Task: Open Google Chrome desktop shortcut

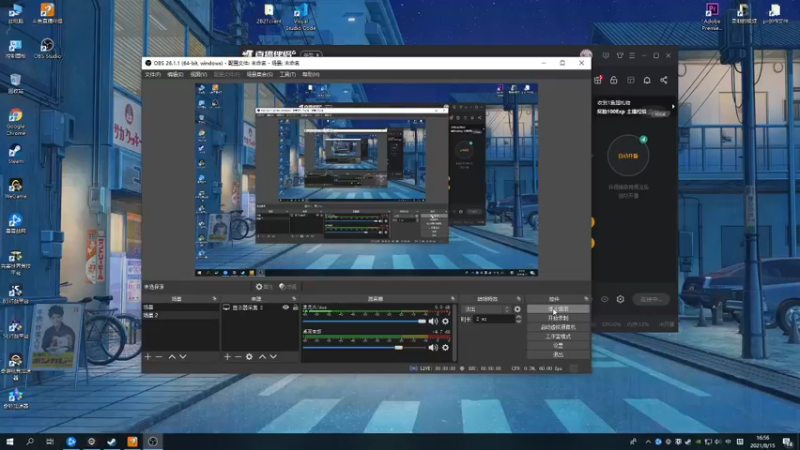Action: tap(15, 122)
